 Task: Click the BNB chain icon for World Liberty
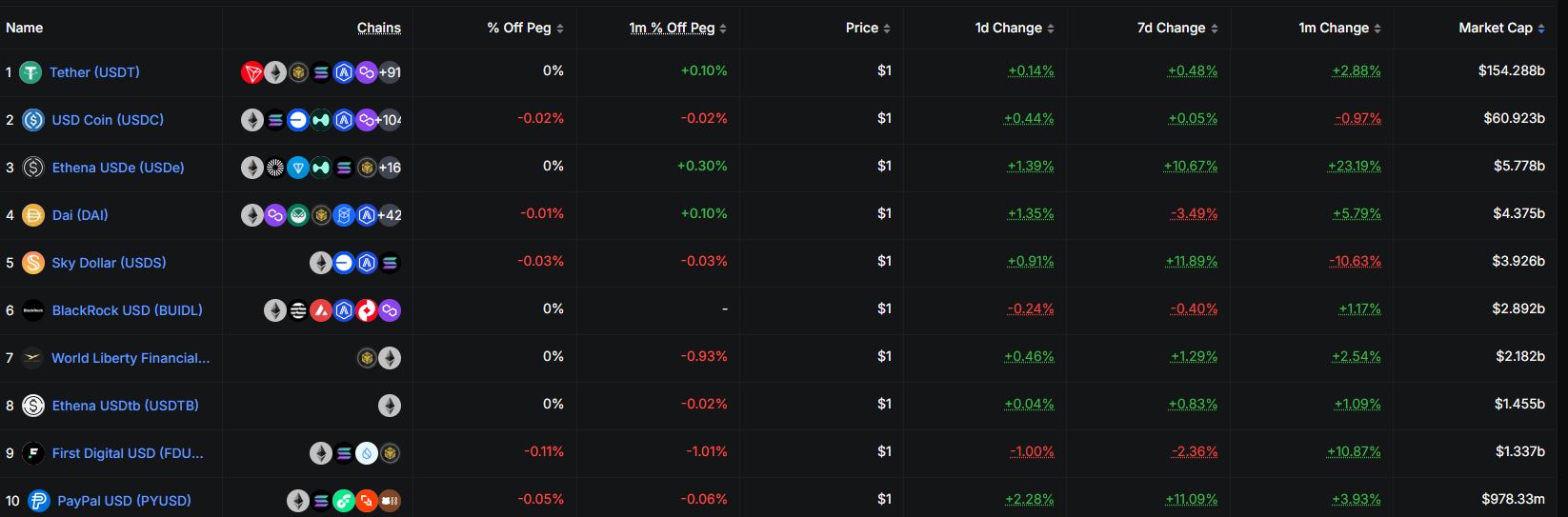coord(367,358)
